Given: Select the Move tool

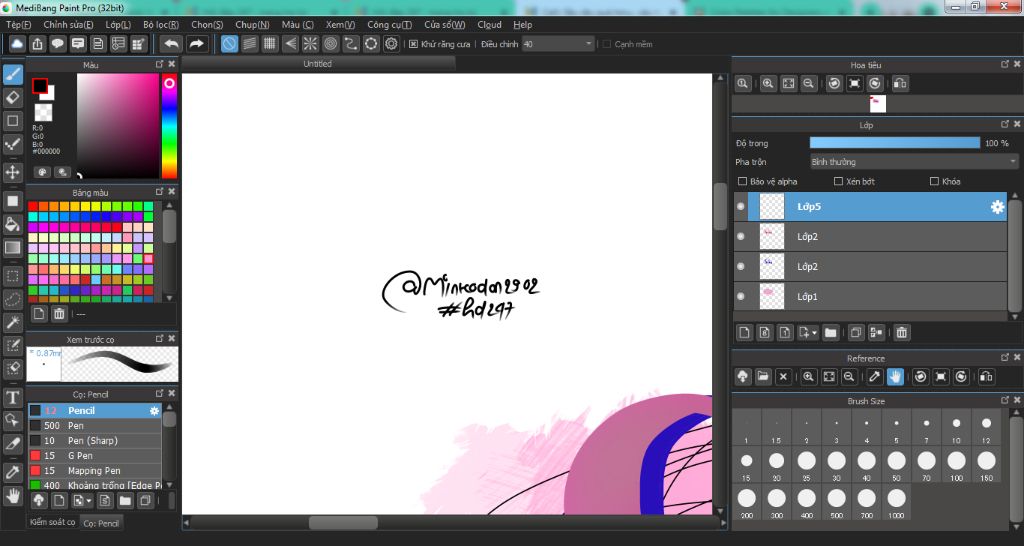Looking at the screenshot, I should 12,172.
